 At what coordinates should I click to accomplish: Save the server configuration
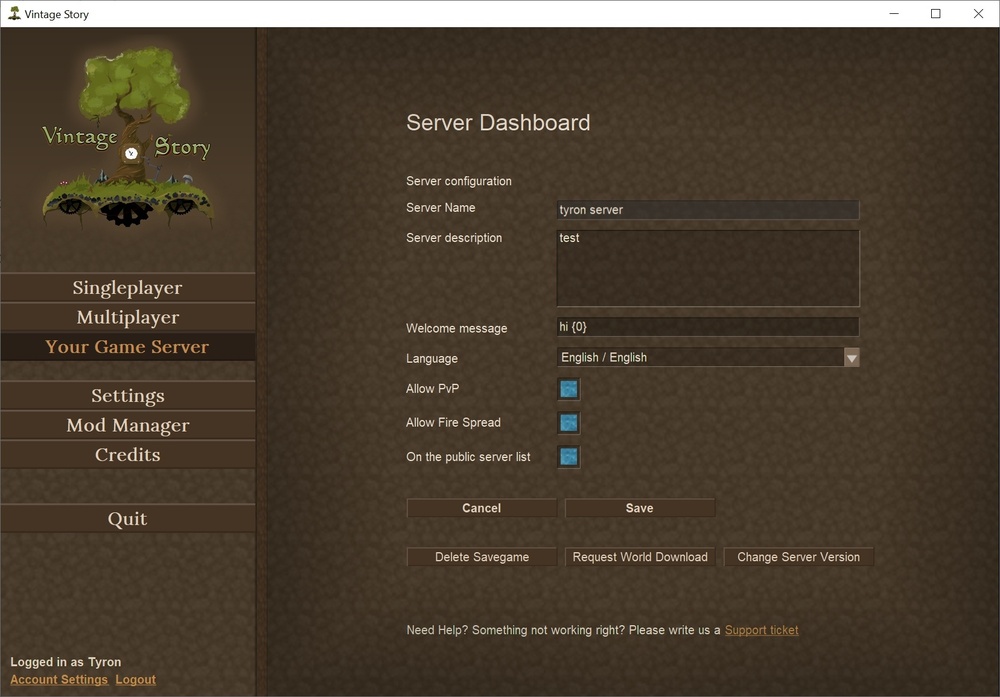(x=639, y=508)
